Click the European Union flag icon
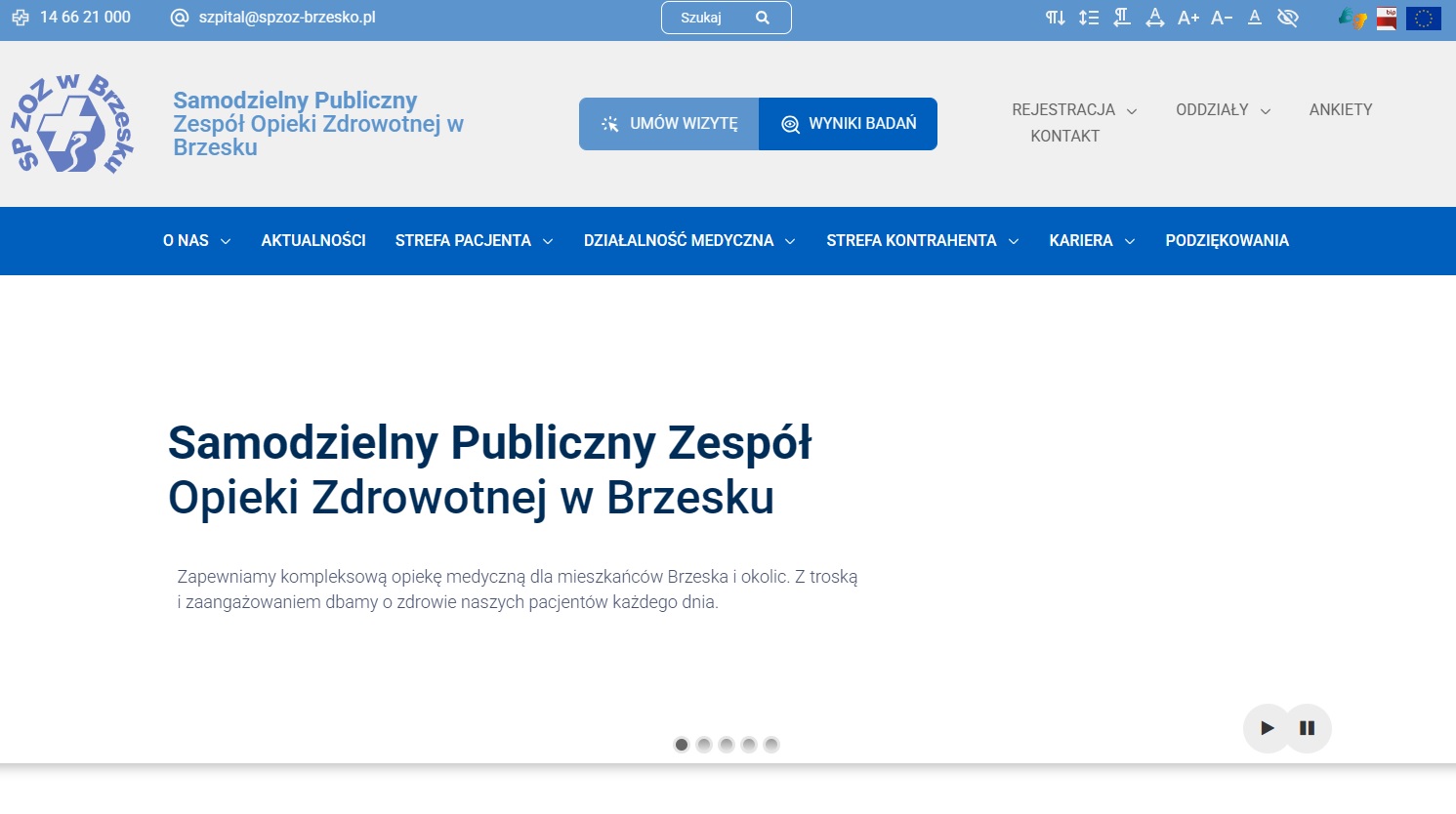 coord(1424,17)
